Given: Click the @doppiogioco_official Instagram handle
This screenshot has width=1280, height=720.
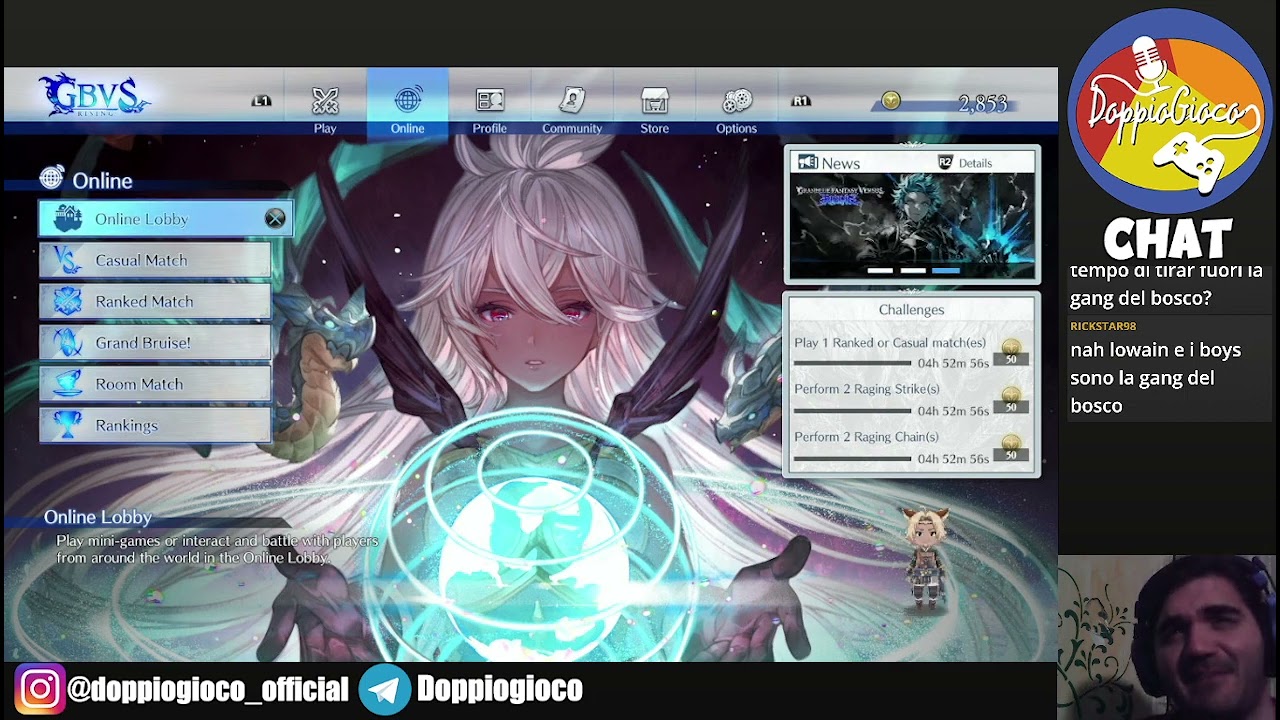Looking at the screenshot, I should 208,690.
